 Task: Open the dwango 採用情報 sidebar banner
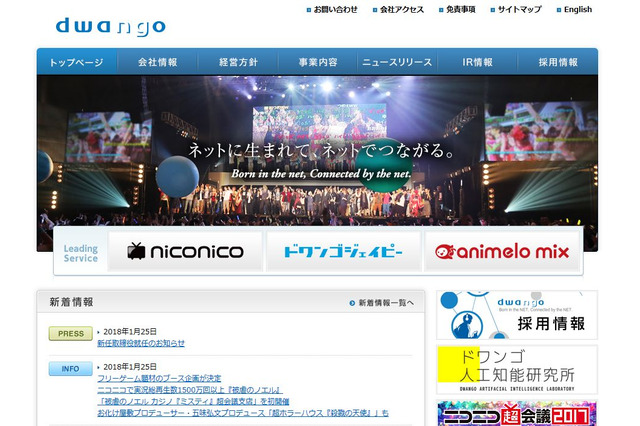click(517, 315)
